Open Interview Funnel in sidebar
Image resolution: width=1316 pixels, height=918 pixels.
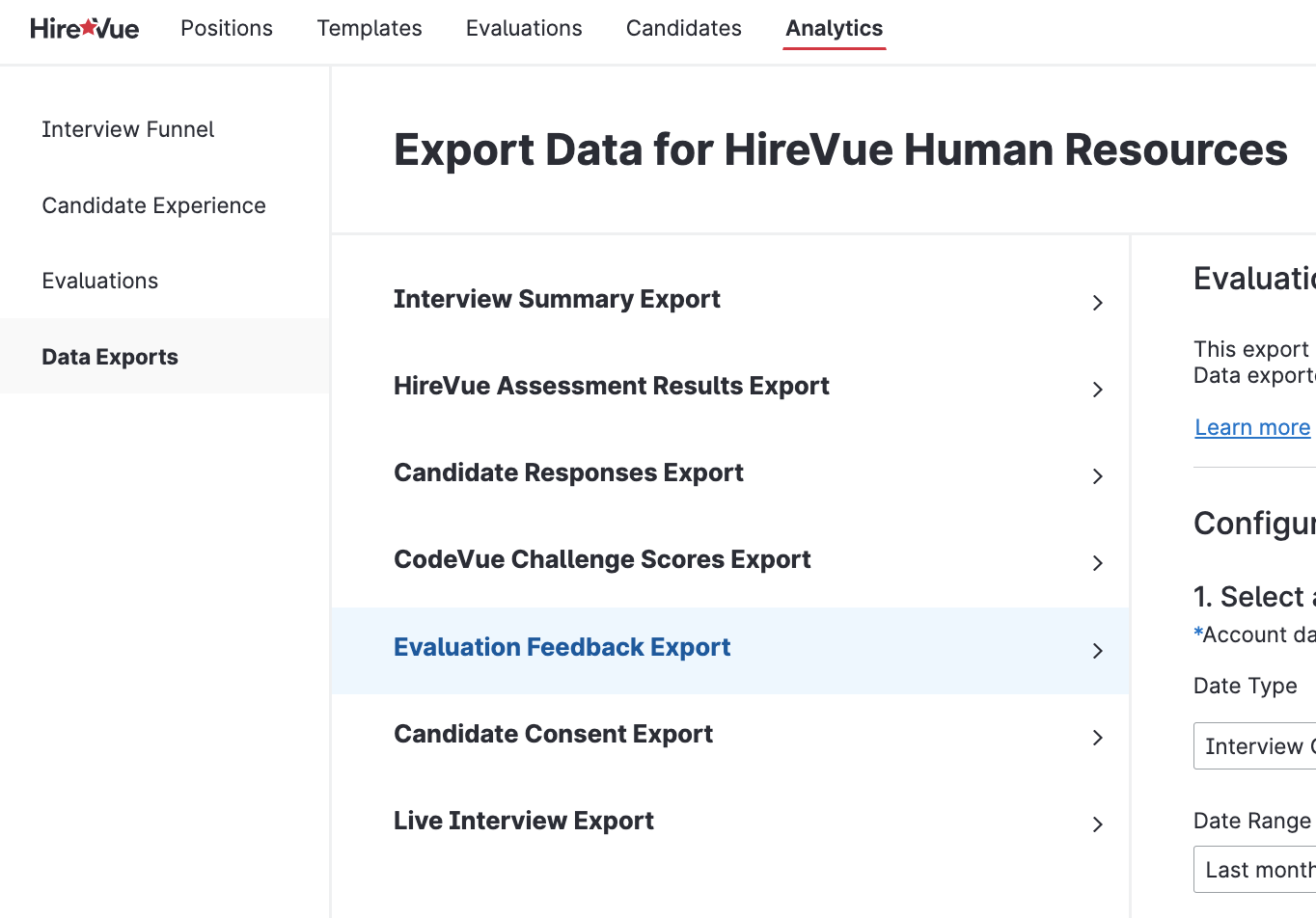128,129
